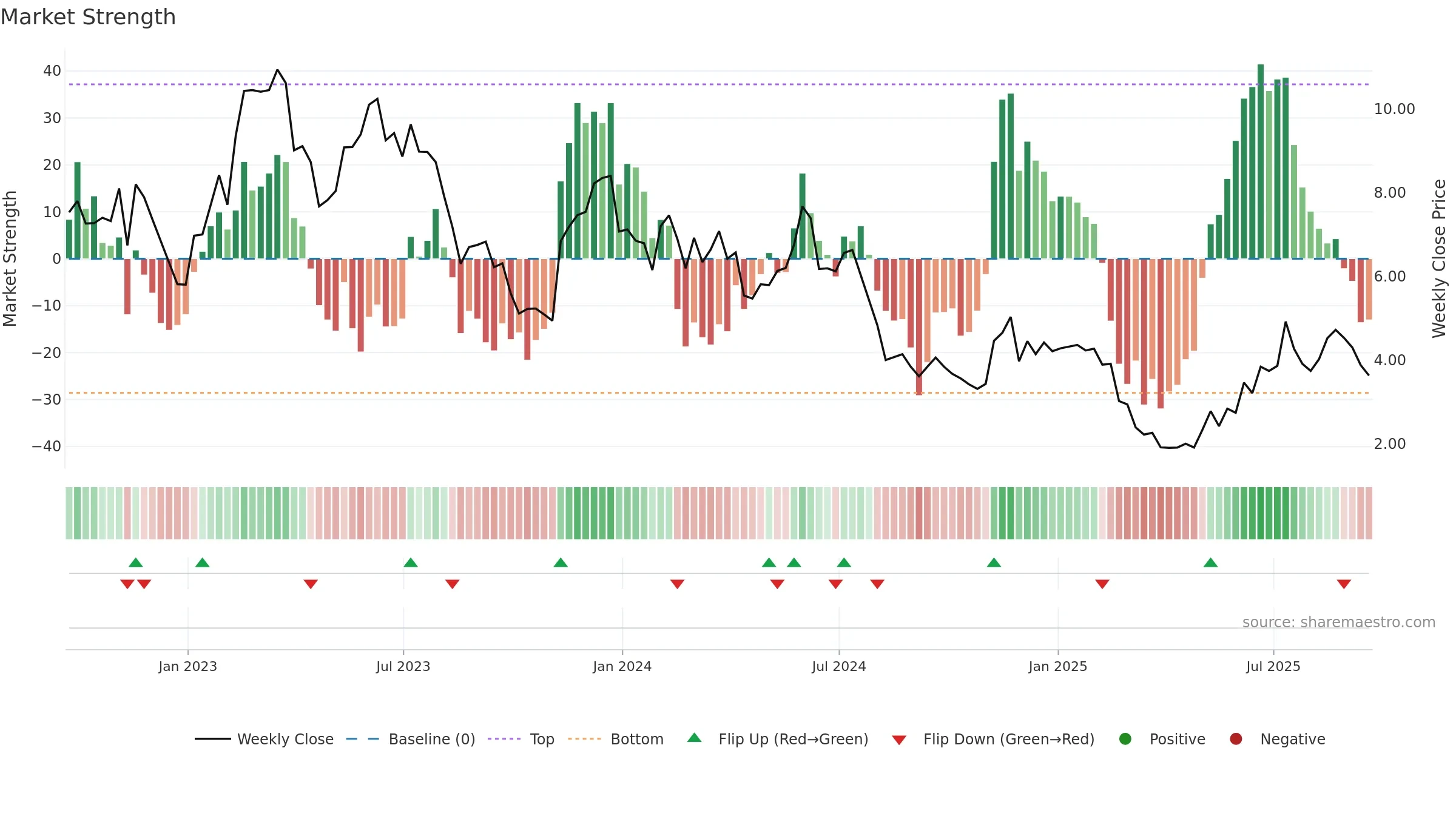Image resolution: width=1456 pixels, height=819 pixels.
Task: Click the green triangle icon in the legend
Action: pyautogui.click(x=695, y=738)
